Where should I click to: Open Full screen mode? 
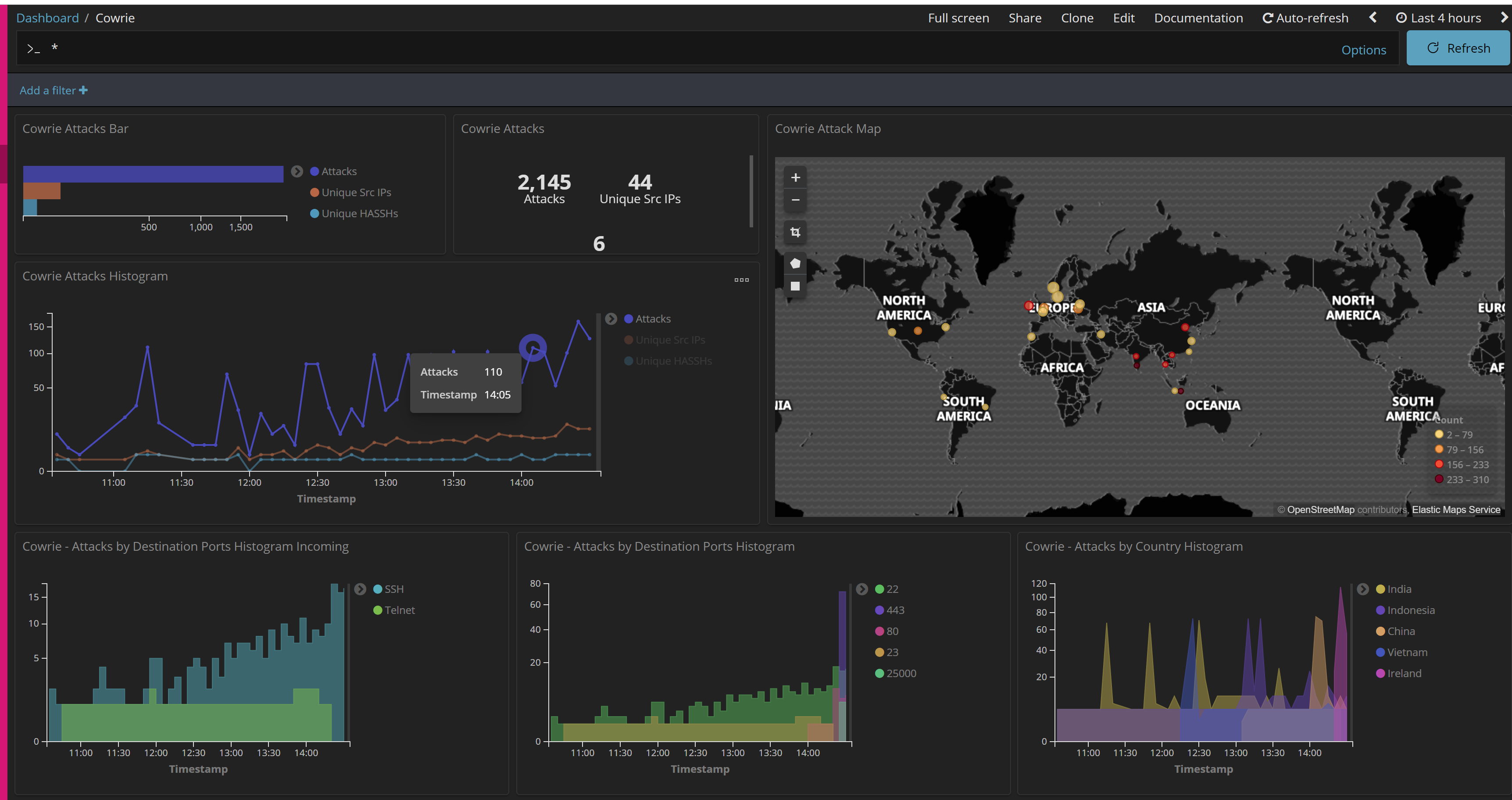pos(958,18)
